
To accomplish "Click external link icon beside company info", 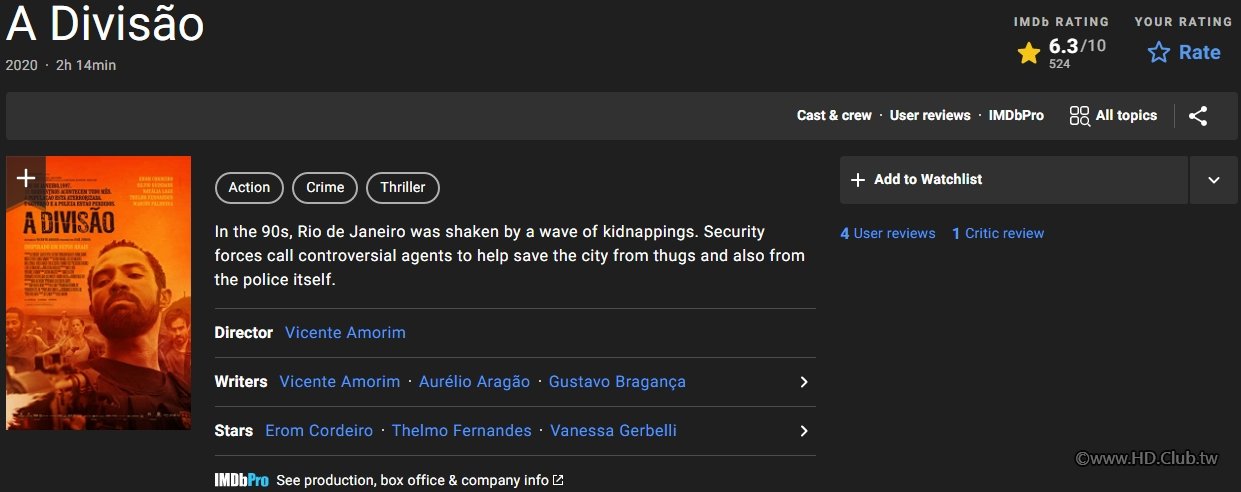I will [x=558, y=481].
